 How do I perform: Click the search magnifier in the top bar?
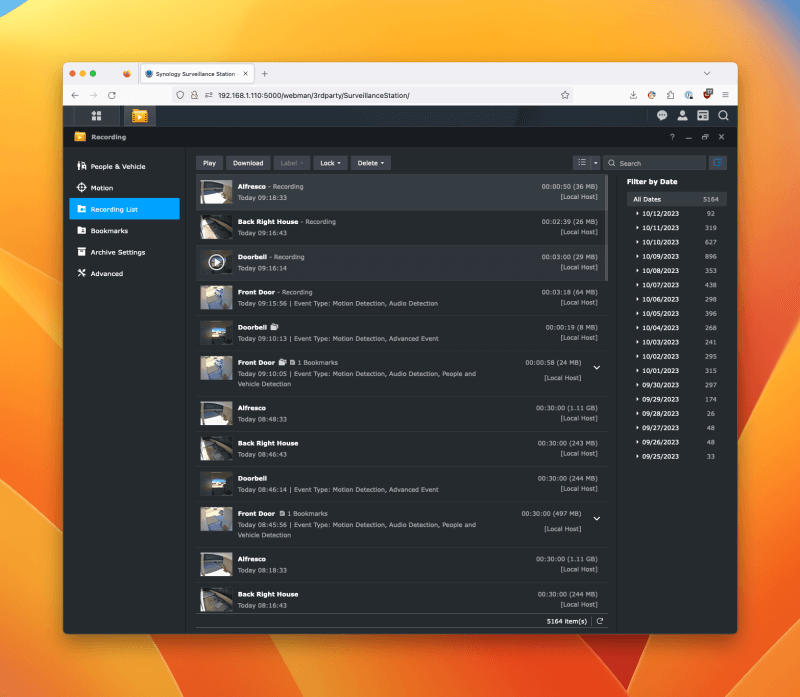click(723, 116)
